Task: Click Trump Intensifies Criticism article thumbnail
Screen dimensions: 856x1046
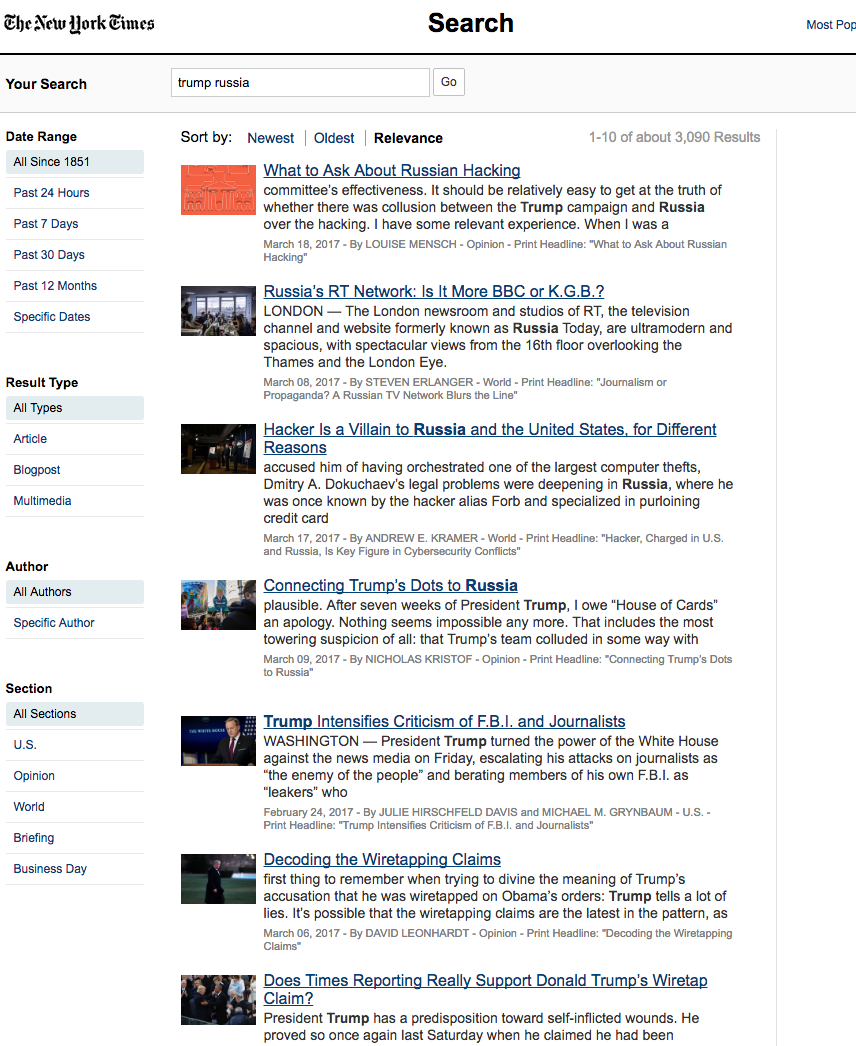Action: pos(218,741)
